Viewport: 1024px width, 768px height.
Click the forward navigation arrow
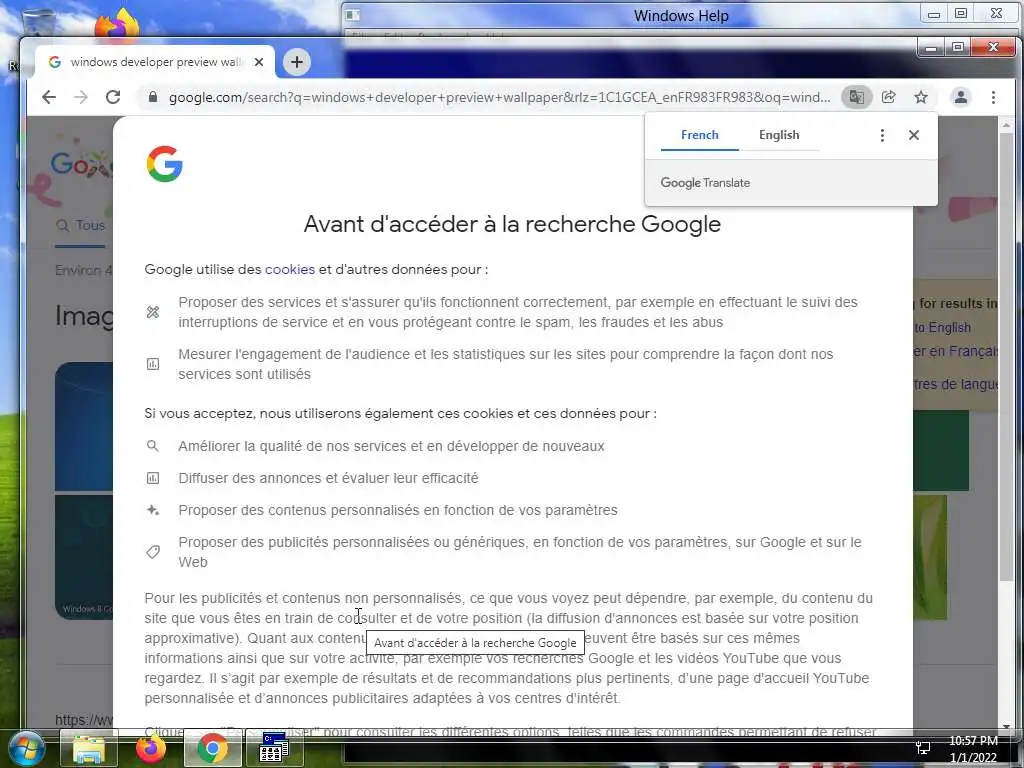(81, 97)
